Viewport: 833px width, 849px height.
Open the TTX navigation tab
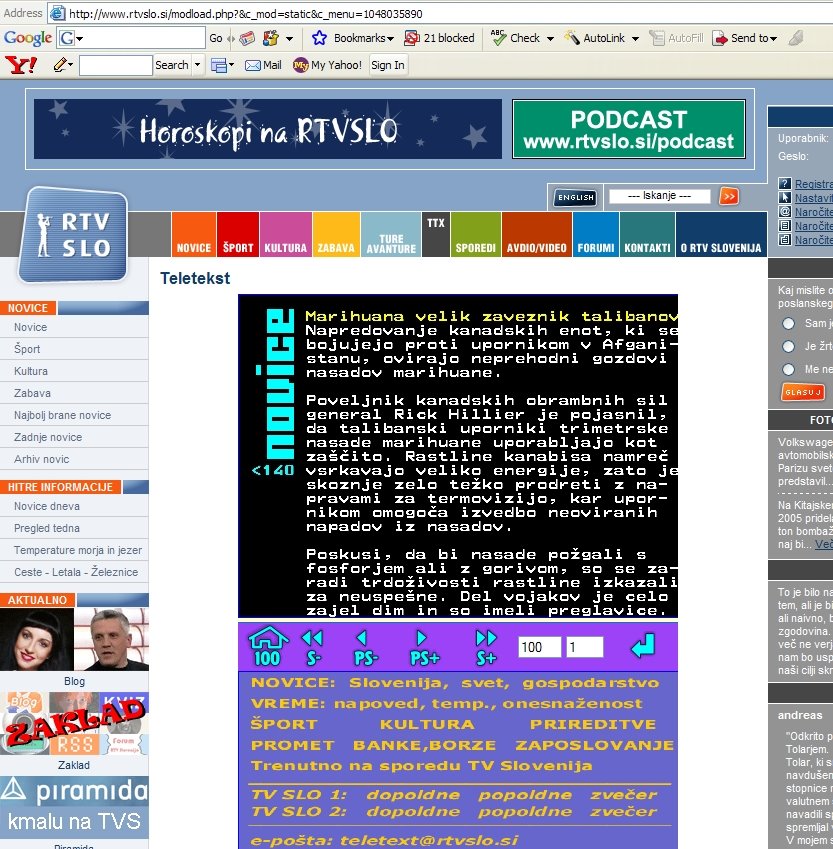pyautogui.click(x=435, y=234)
